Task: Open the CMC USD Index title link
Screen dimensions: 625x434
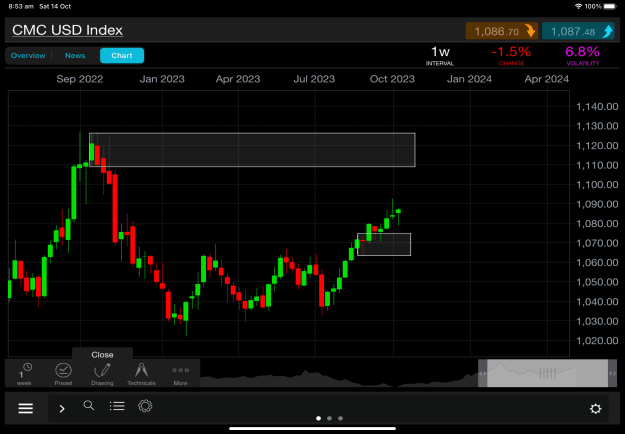Action: coord(67,30)
